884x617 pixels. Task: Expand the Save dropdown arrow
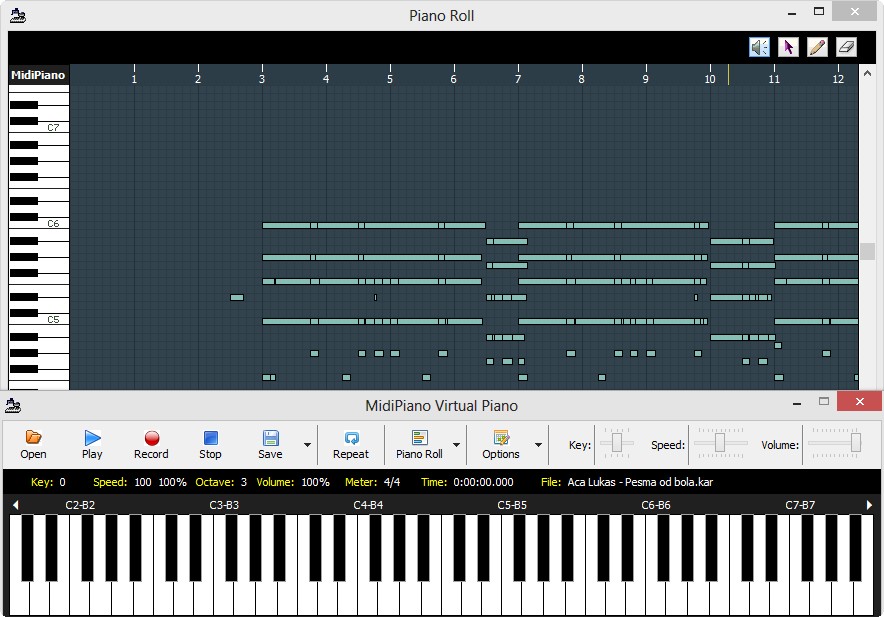tap(307, 445)
